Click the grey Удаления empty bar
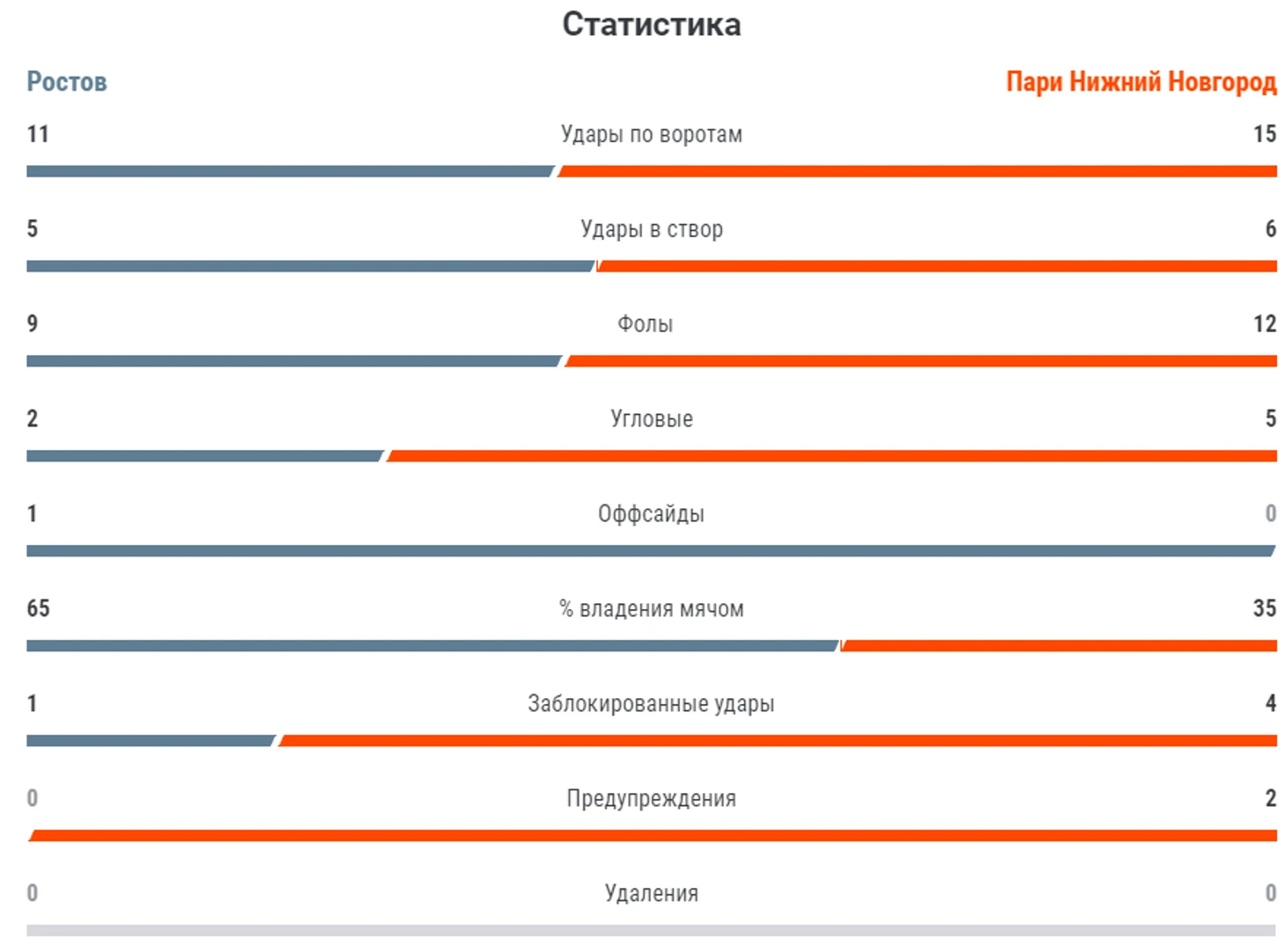Image resolution: width=1284 pixels, height=952 pixels. [x=651, y=931]
